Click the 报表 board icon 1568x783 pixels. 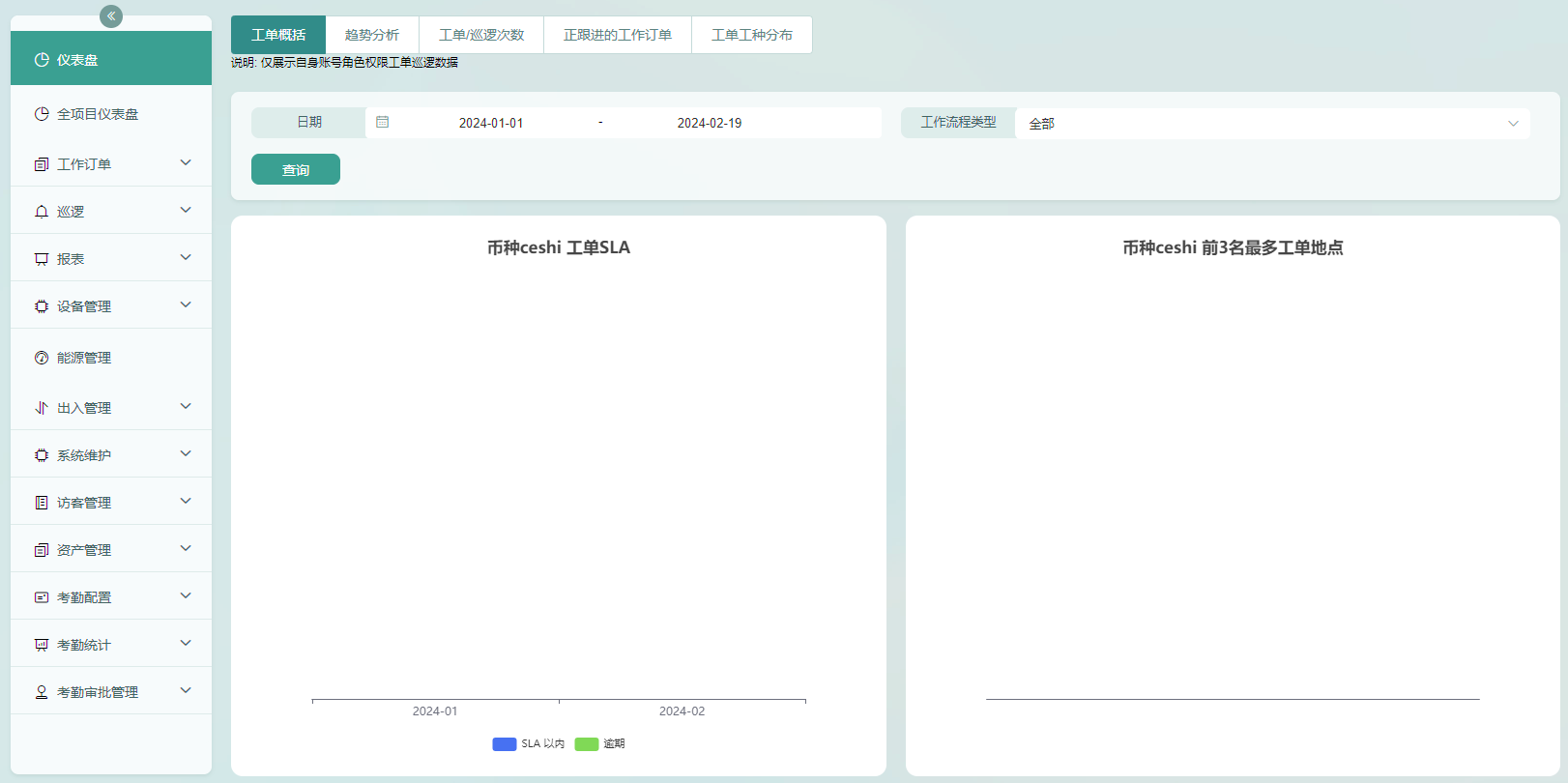(42, 259)
